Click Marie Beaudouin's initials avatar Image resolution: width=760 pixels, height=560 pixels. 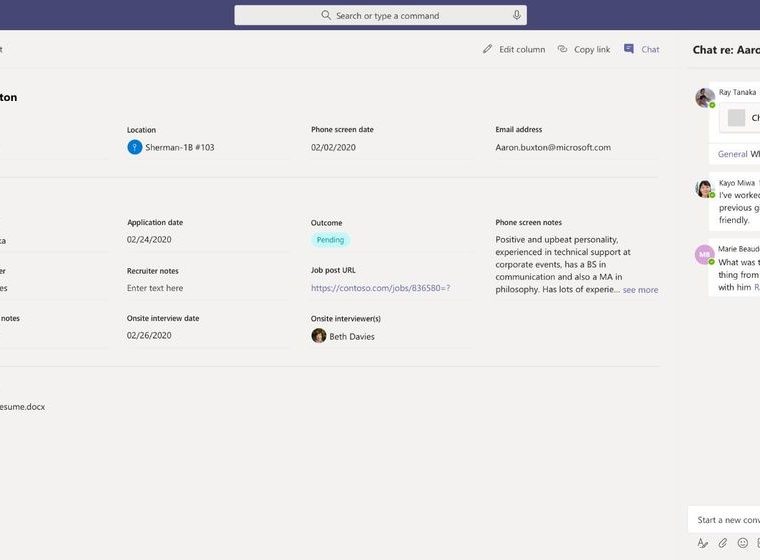[704, 255]
